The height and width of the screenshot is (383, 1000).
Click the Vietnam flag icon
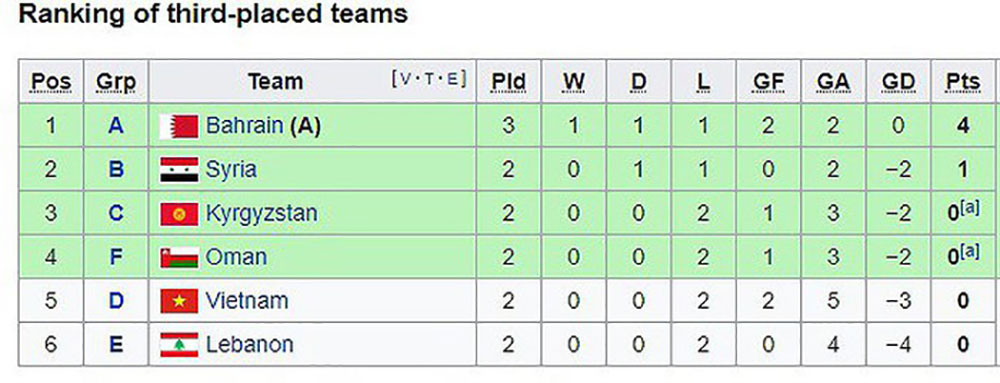click(179, 301)
